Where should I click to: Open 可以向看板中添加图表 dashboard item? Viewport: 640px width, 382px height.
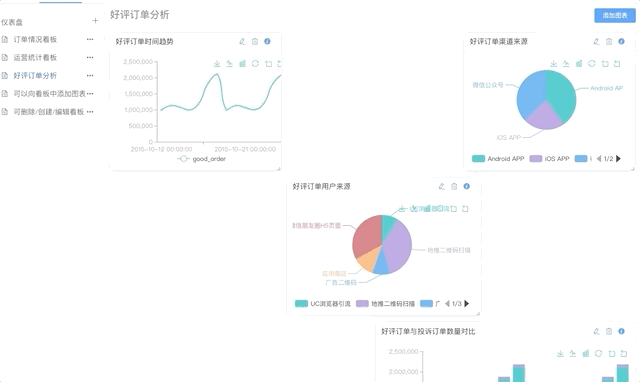click(49, 93)
